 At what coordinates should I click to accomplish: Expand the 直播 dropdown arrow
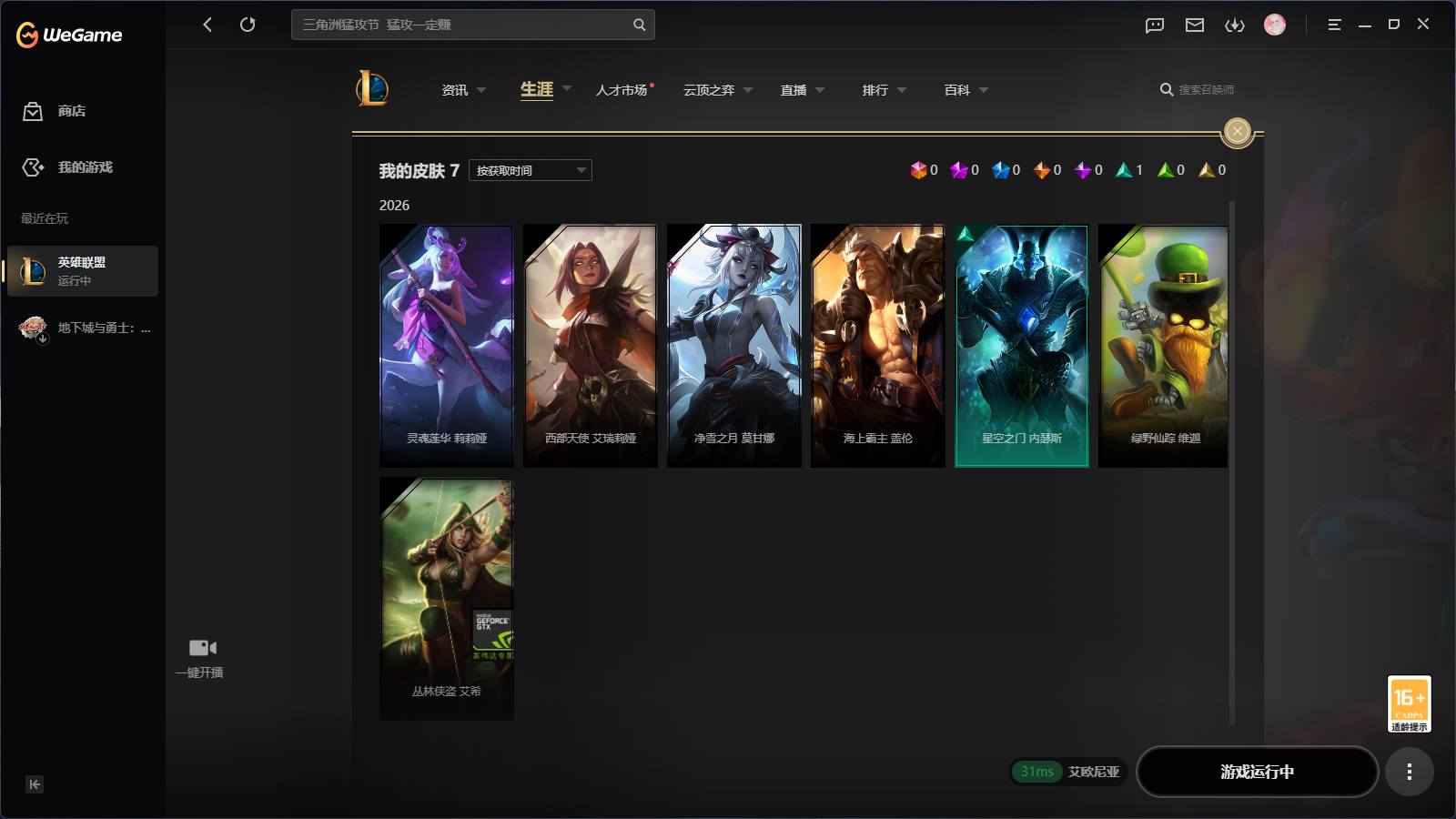(x=820, y=90)
